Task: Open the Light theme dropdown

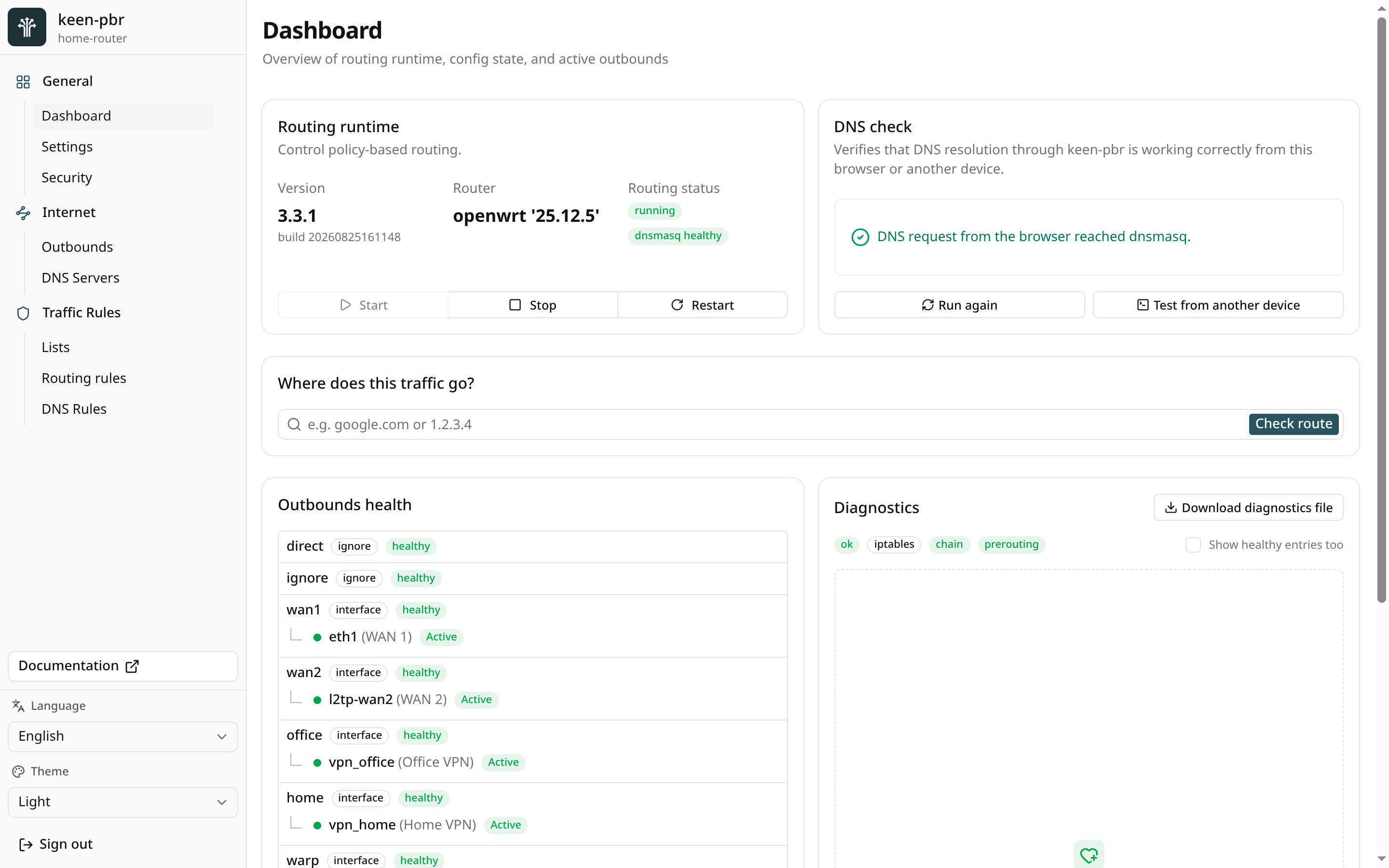Action: pos(123,802)
